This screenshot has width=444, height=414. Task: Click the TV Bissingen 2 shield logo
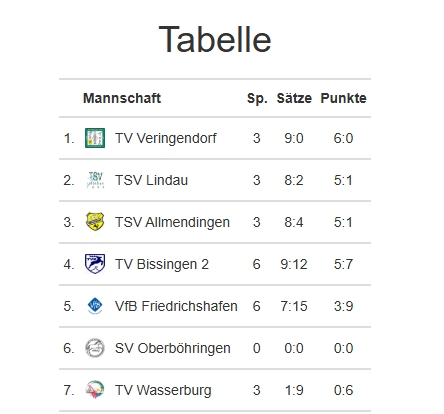click(x=95, y=264)
